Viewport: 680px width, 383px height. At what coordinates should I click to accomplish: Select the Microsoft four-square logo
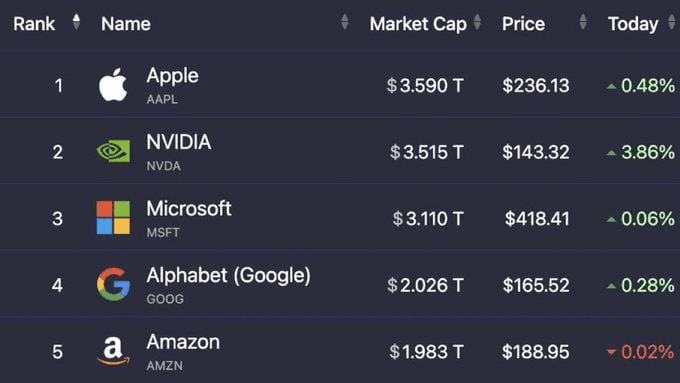coord(113,217)
